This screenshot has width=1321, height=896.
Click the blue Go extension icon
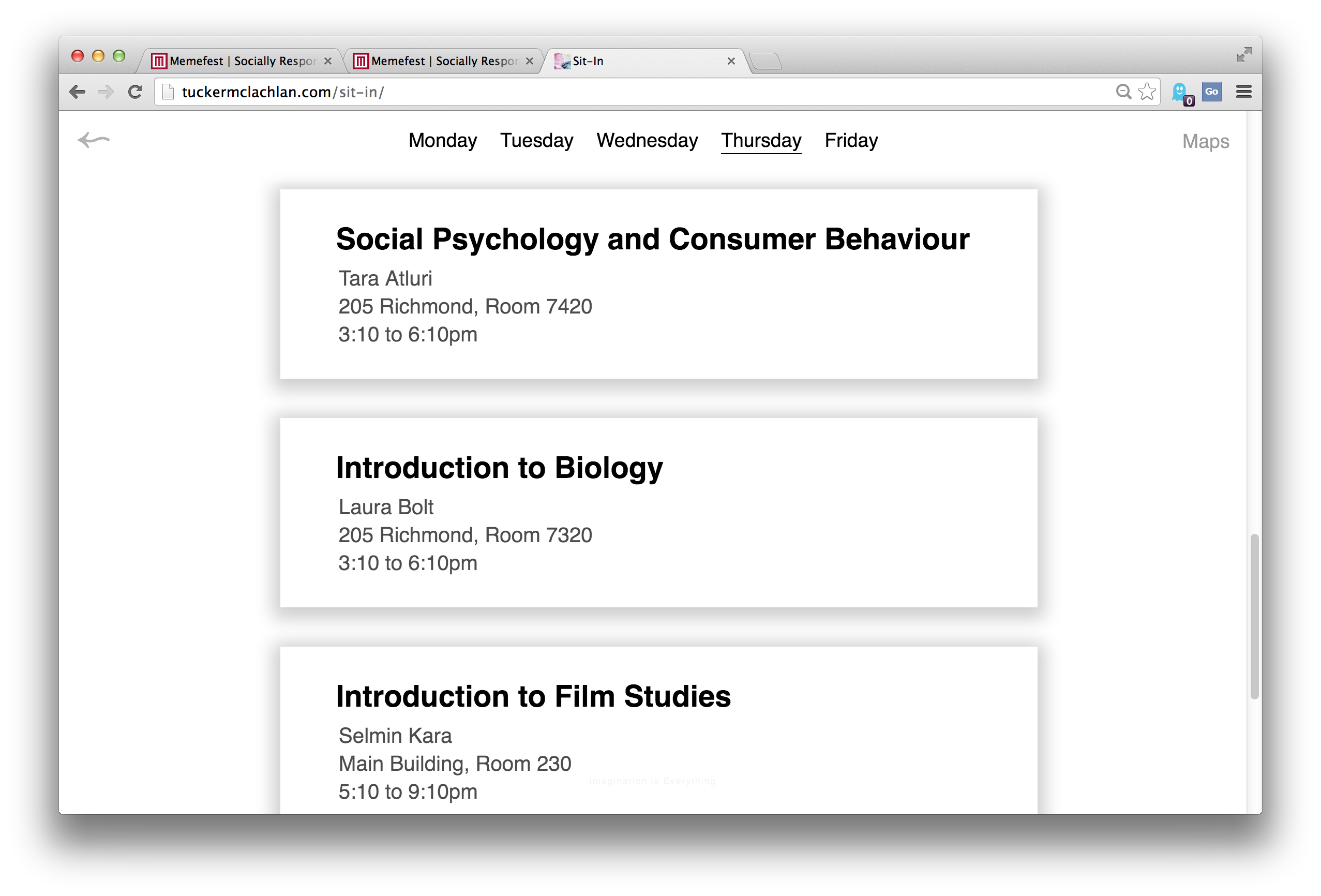coord(1211,92)
